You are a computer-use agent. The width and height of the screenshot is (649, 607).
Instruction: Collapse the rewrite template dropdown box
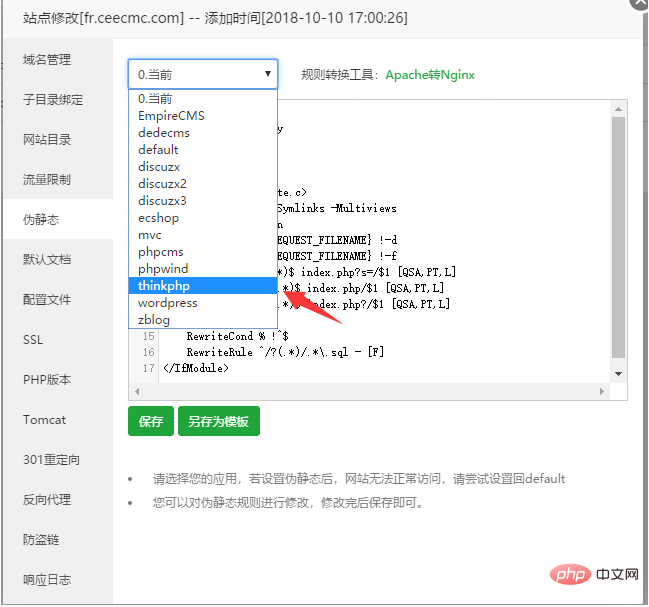pyautogui.click(x=203, y=74)
